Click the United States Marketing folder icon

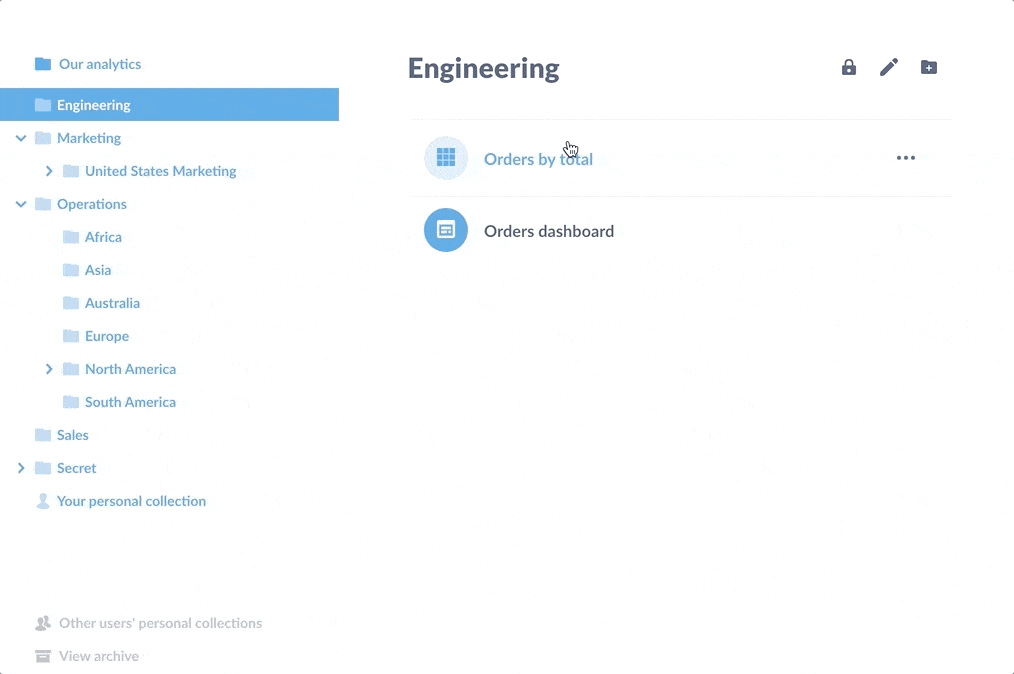(x=70, y=171)
